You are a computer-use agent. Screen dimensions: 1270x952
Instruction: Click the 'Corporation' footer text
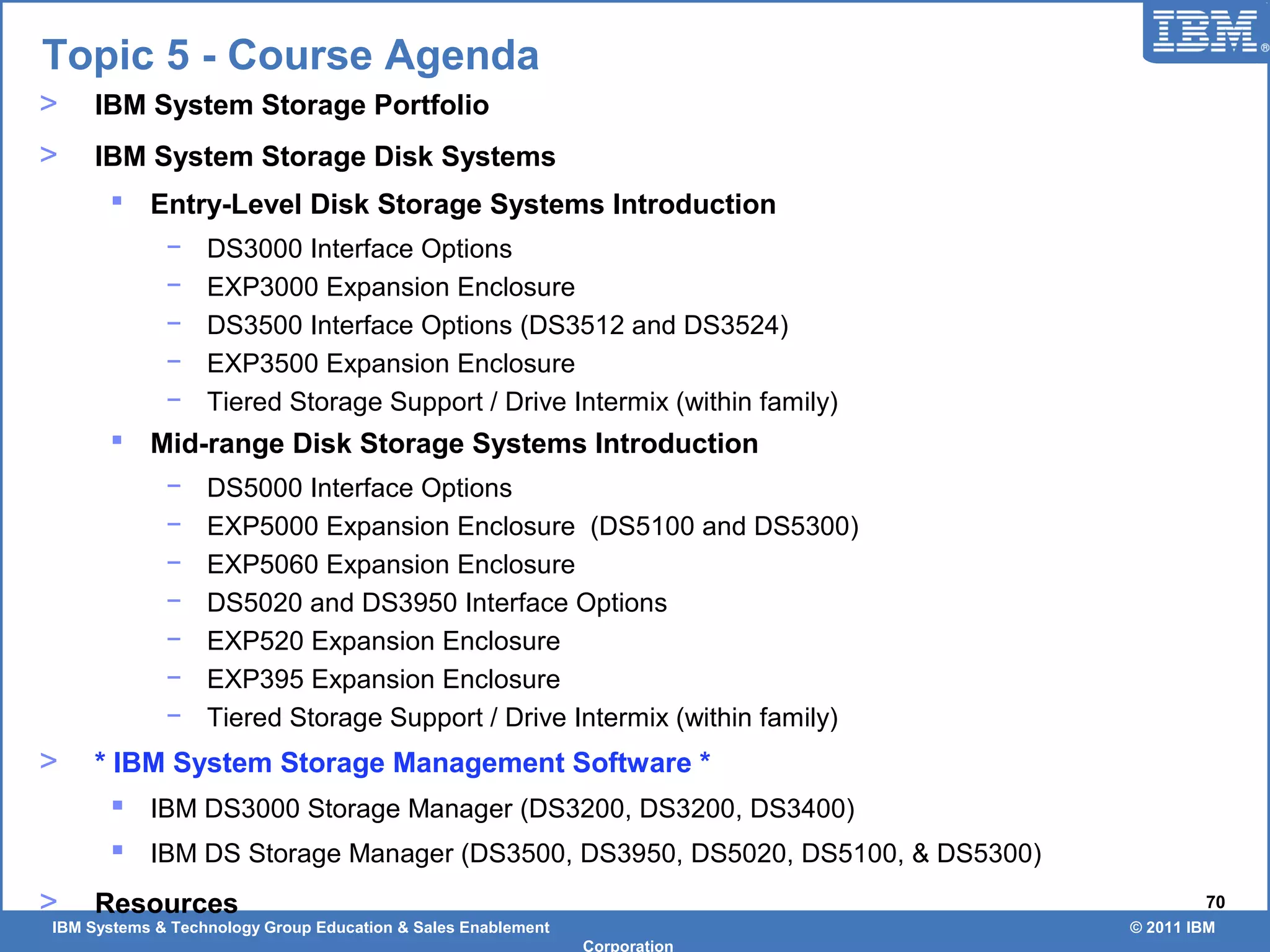tap(628, 945)
